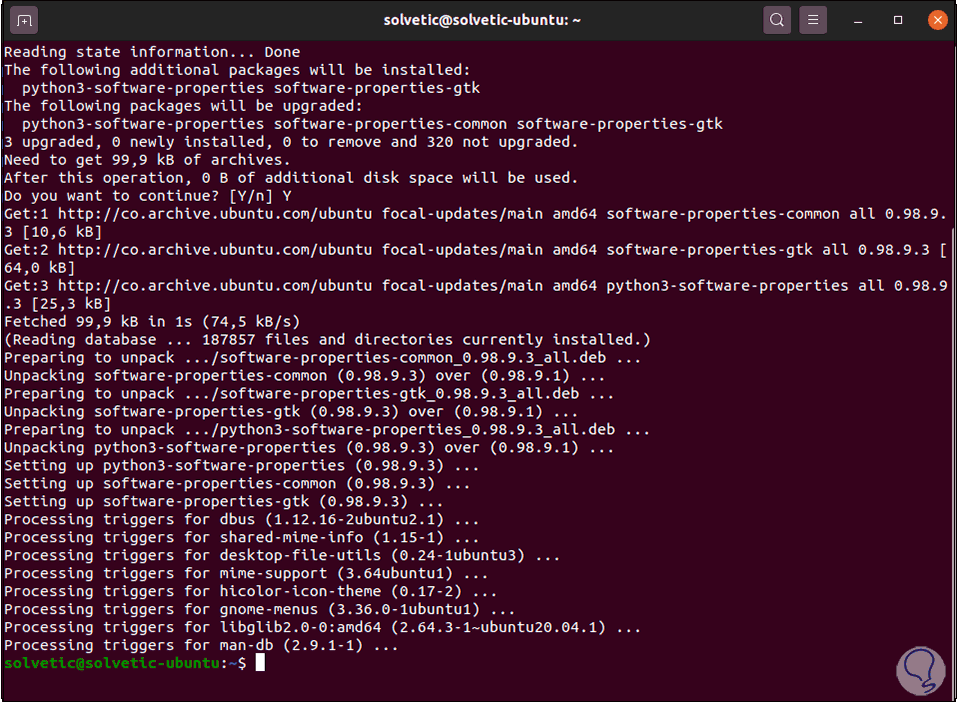Click the "Do you want to continue?" line
959x702 pixels.
click(x=147, y=195)
